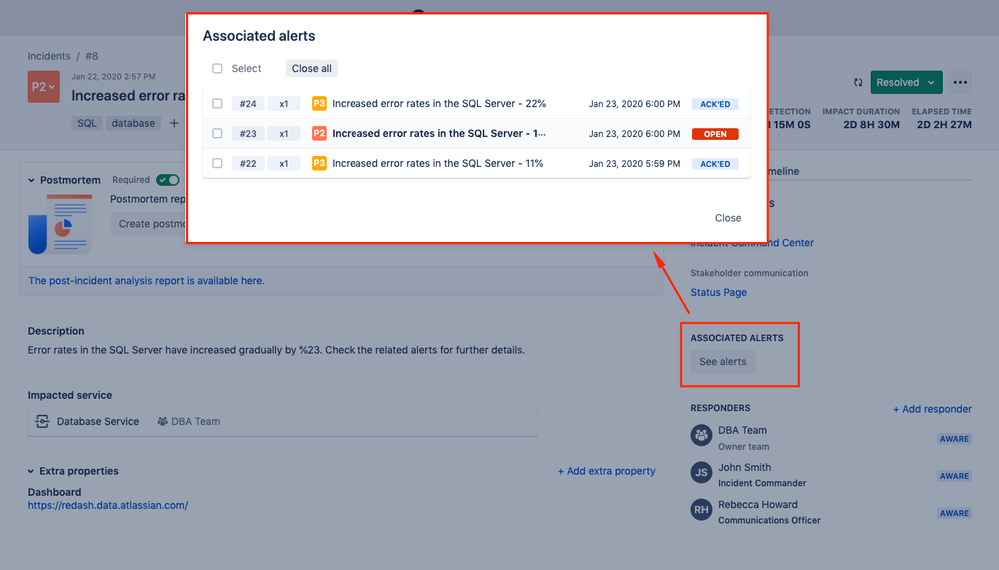
Task: Open the redash.data.atlassian.com dashboard link
Action: (108, 505)
